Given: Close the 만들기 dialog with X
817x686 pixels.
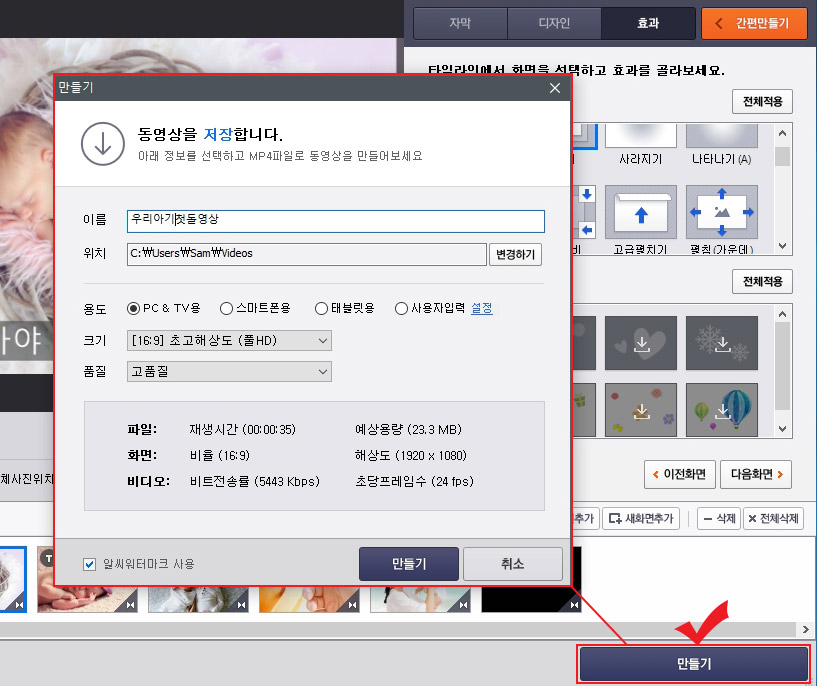Looking at the screenshot, I should pos(555,88).
